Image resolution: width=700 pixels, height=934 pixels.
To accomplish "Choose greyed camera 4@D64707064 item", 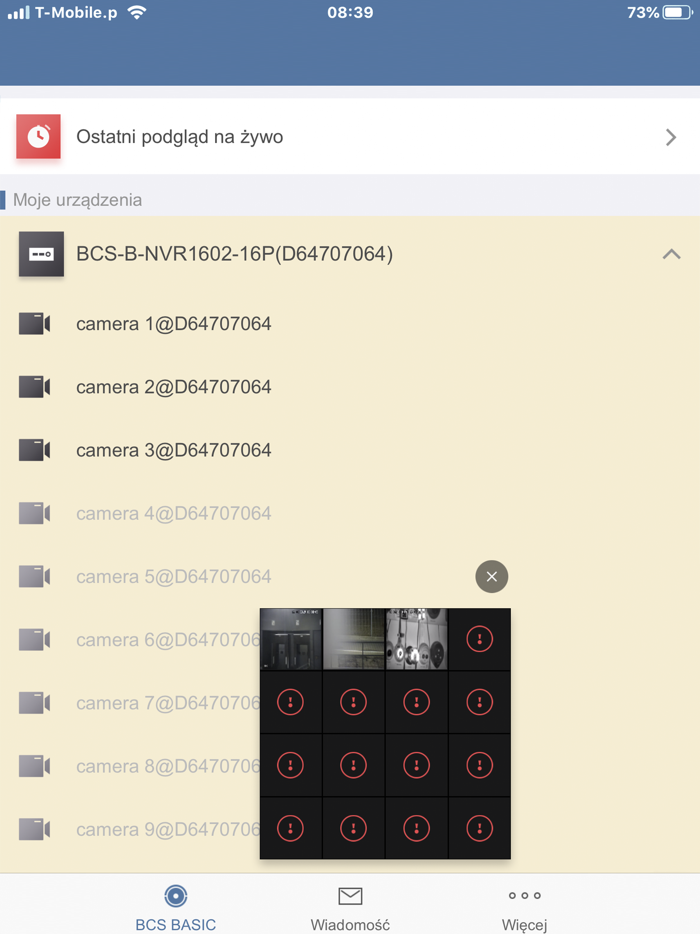I will [173, 513].
